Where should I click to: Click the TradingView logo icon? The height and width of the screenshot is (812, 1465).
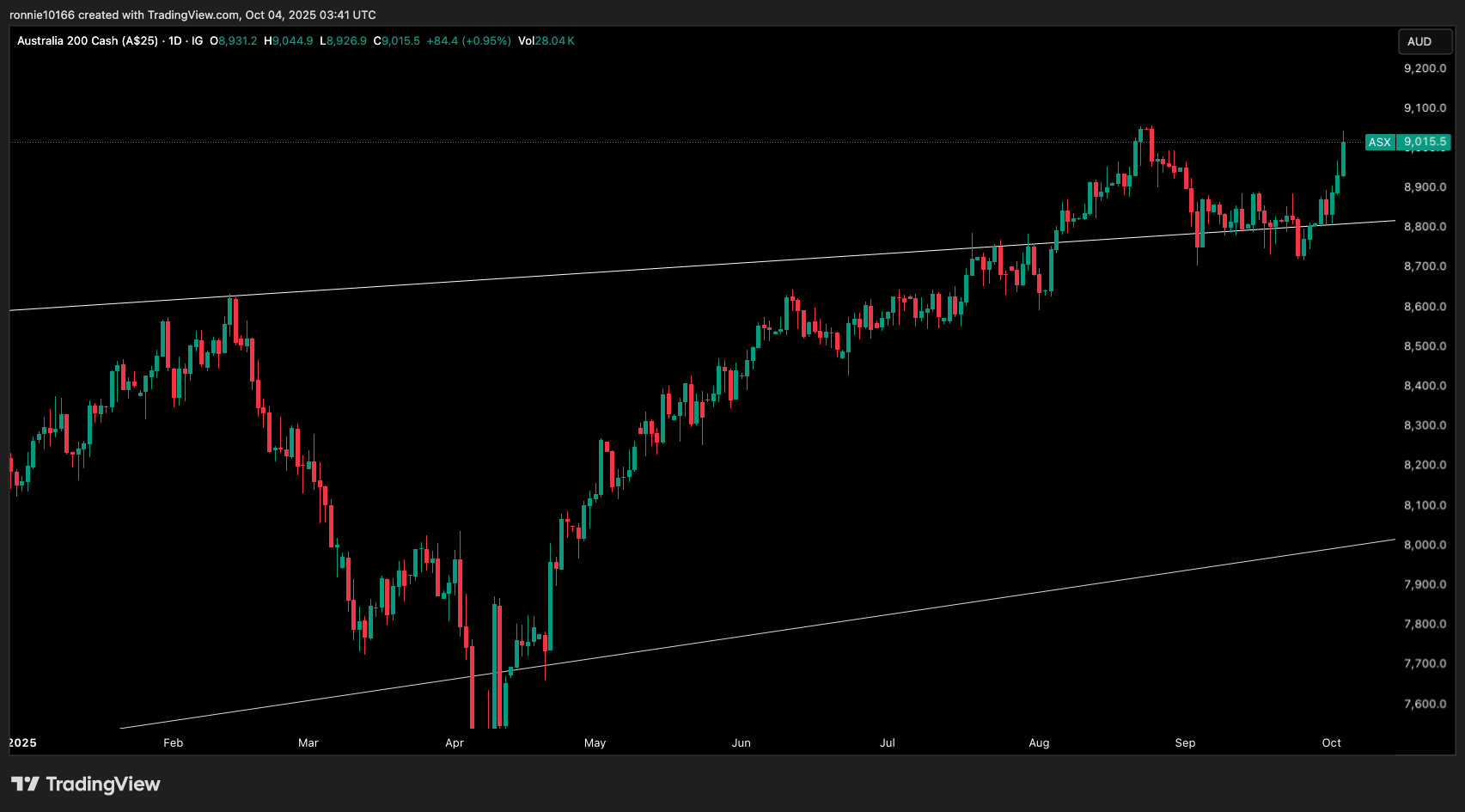(25, 784)
